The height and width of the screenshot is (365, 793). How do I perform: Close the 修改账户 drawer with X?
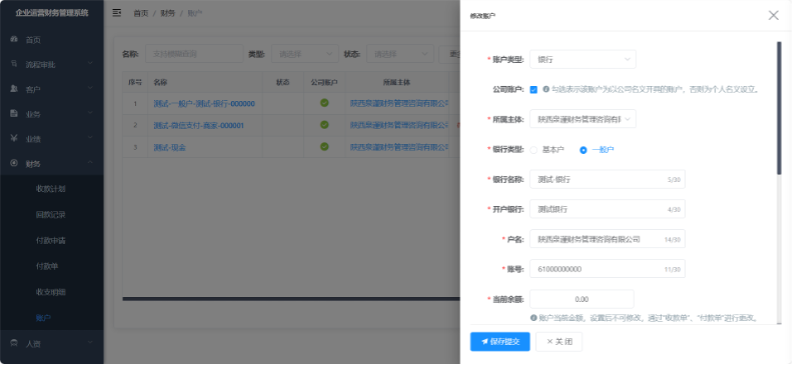(x=773, y=15)
